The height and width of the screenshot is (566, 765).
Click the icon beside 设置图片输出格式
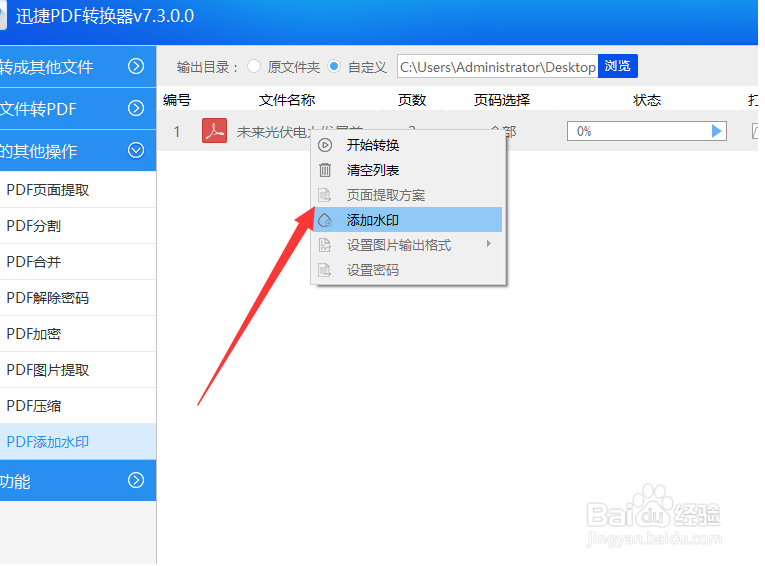(325, 245)
